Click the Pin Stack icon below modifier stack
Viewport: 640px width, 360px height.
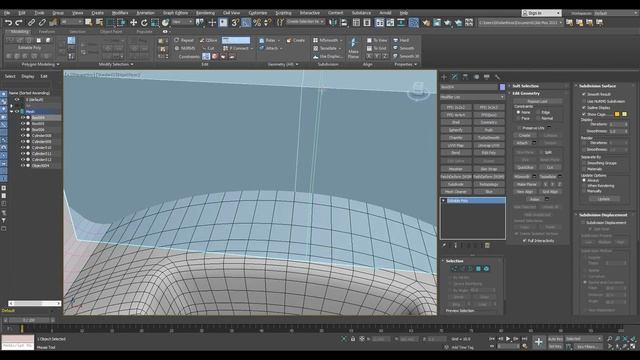[444, 245]
